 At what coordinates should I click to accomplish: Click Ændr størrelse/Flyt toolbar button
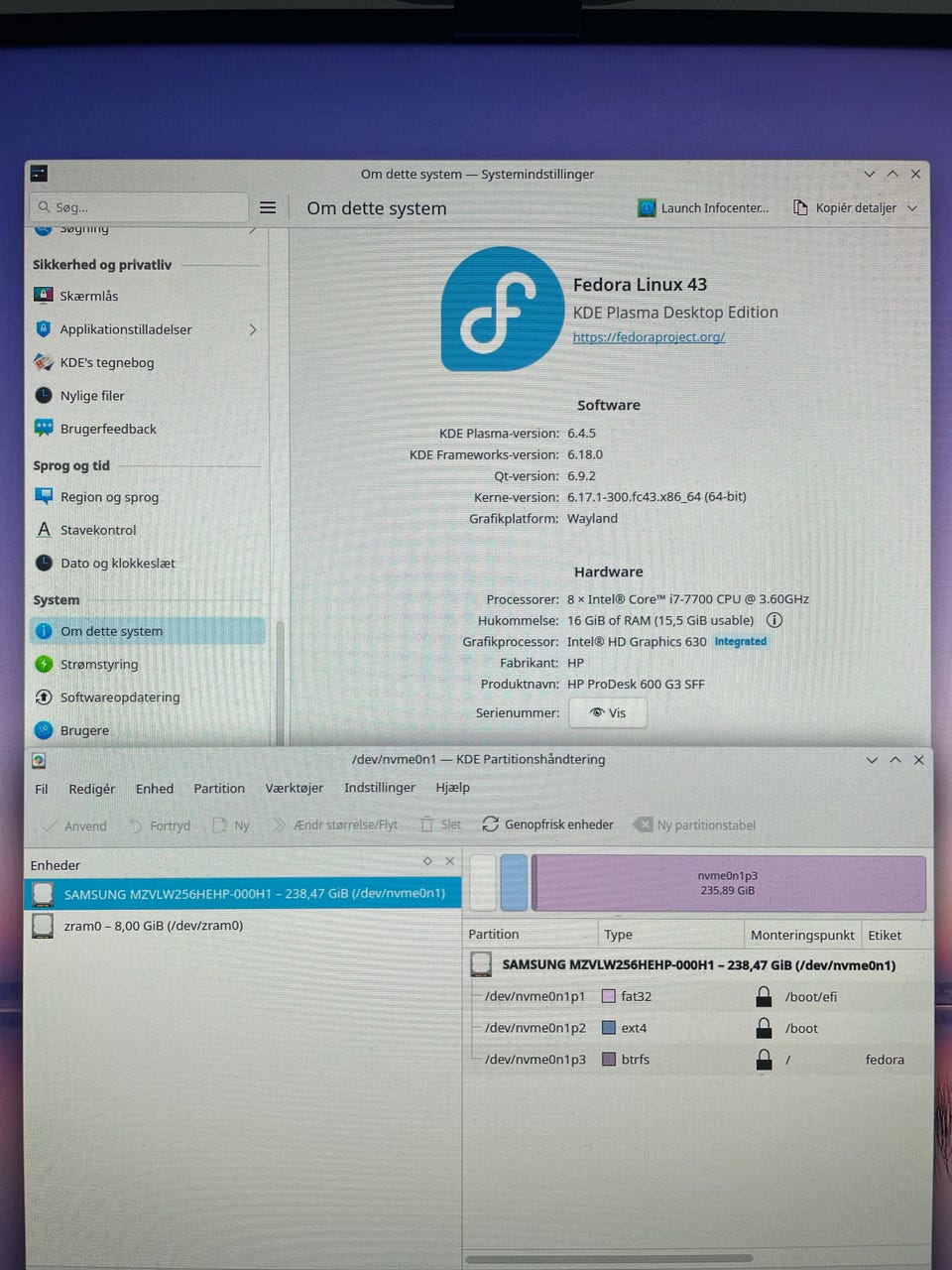click(334, 825)
